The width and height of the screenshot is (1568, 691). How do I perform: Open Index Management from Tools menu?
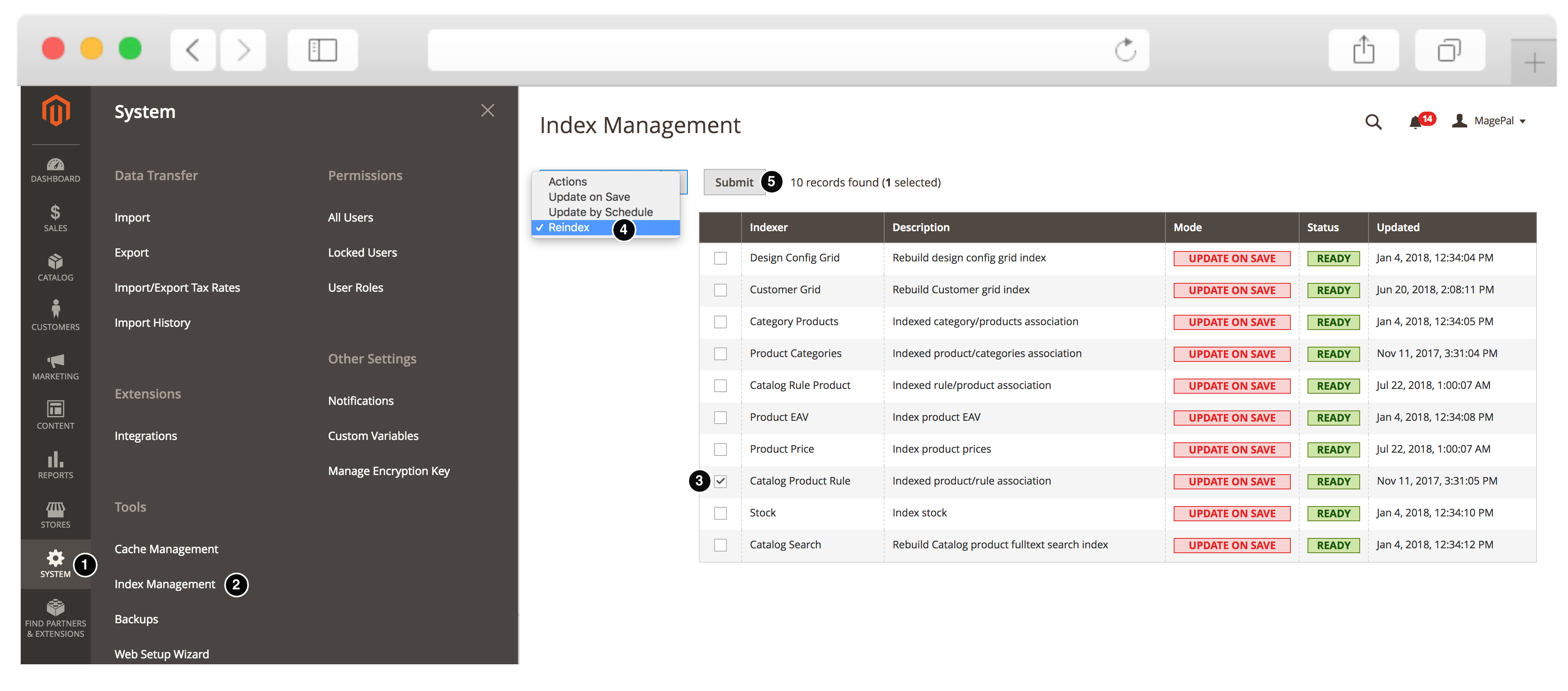click(165, 583)
